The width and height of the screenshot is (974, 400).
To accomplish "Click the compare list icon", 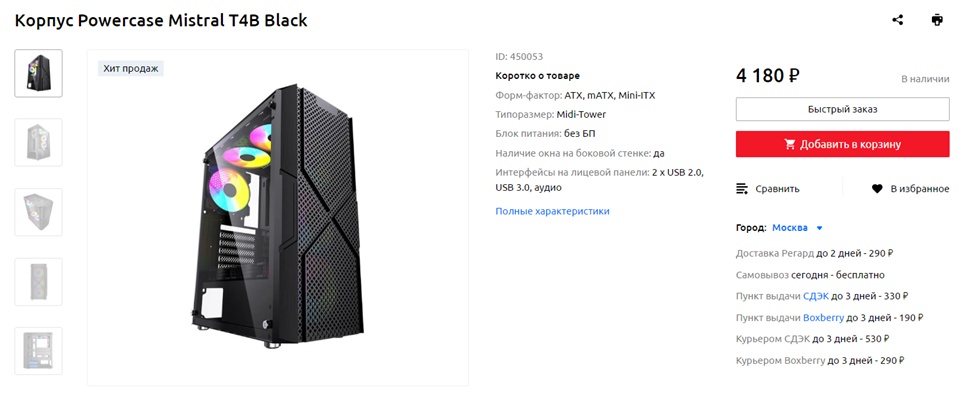I will tap(742, 188).
